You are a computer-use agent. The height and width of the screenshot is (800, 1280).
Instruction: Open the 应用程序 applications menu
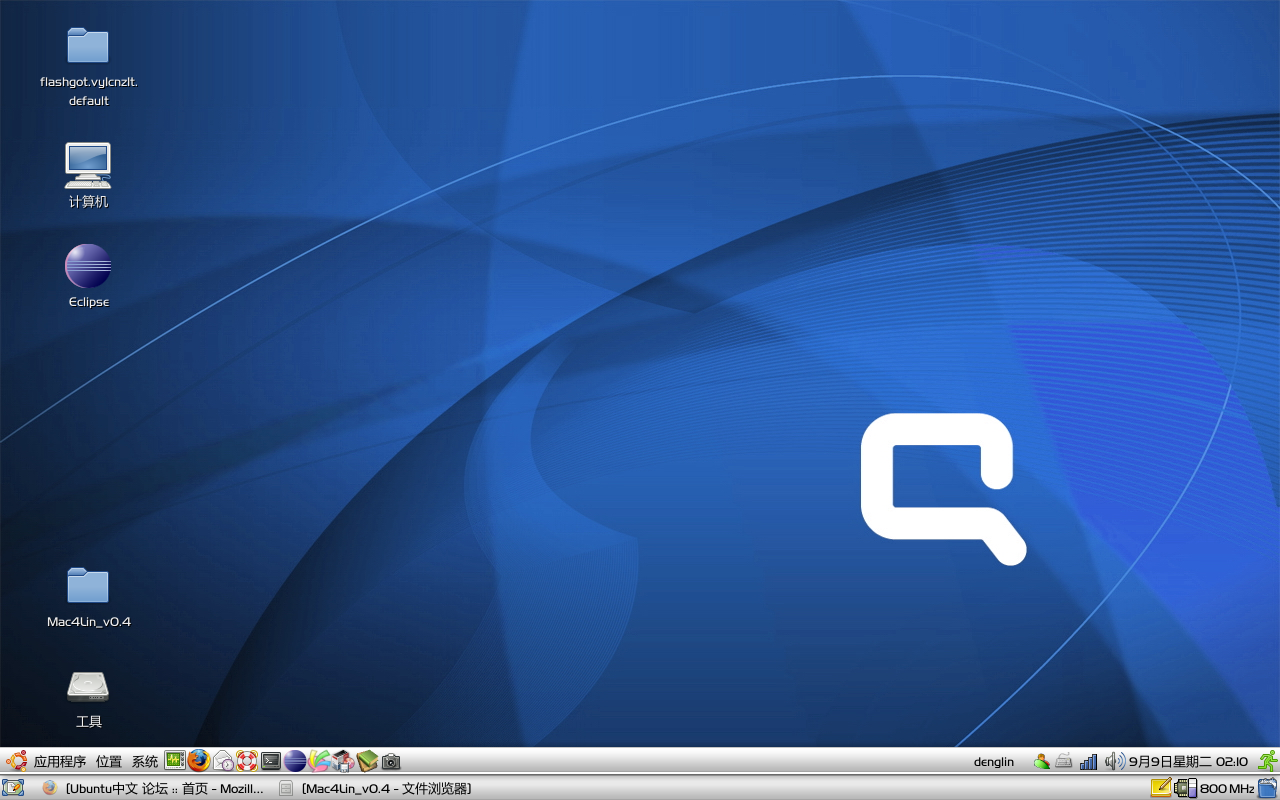60,762
